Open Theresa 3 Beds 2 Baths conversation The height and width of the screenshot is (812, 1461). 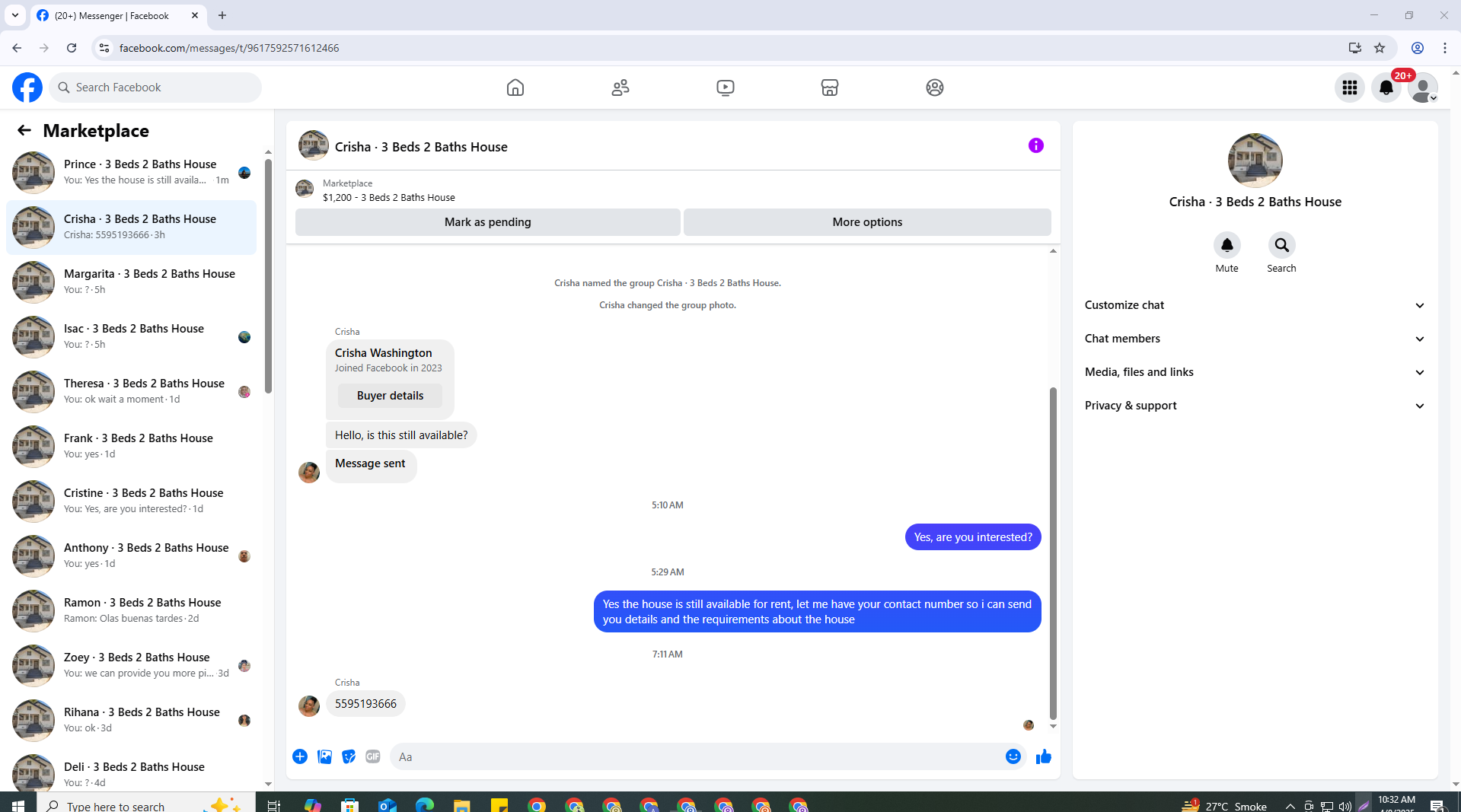click(x=132, y=392)
